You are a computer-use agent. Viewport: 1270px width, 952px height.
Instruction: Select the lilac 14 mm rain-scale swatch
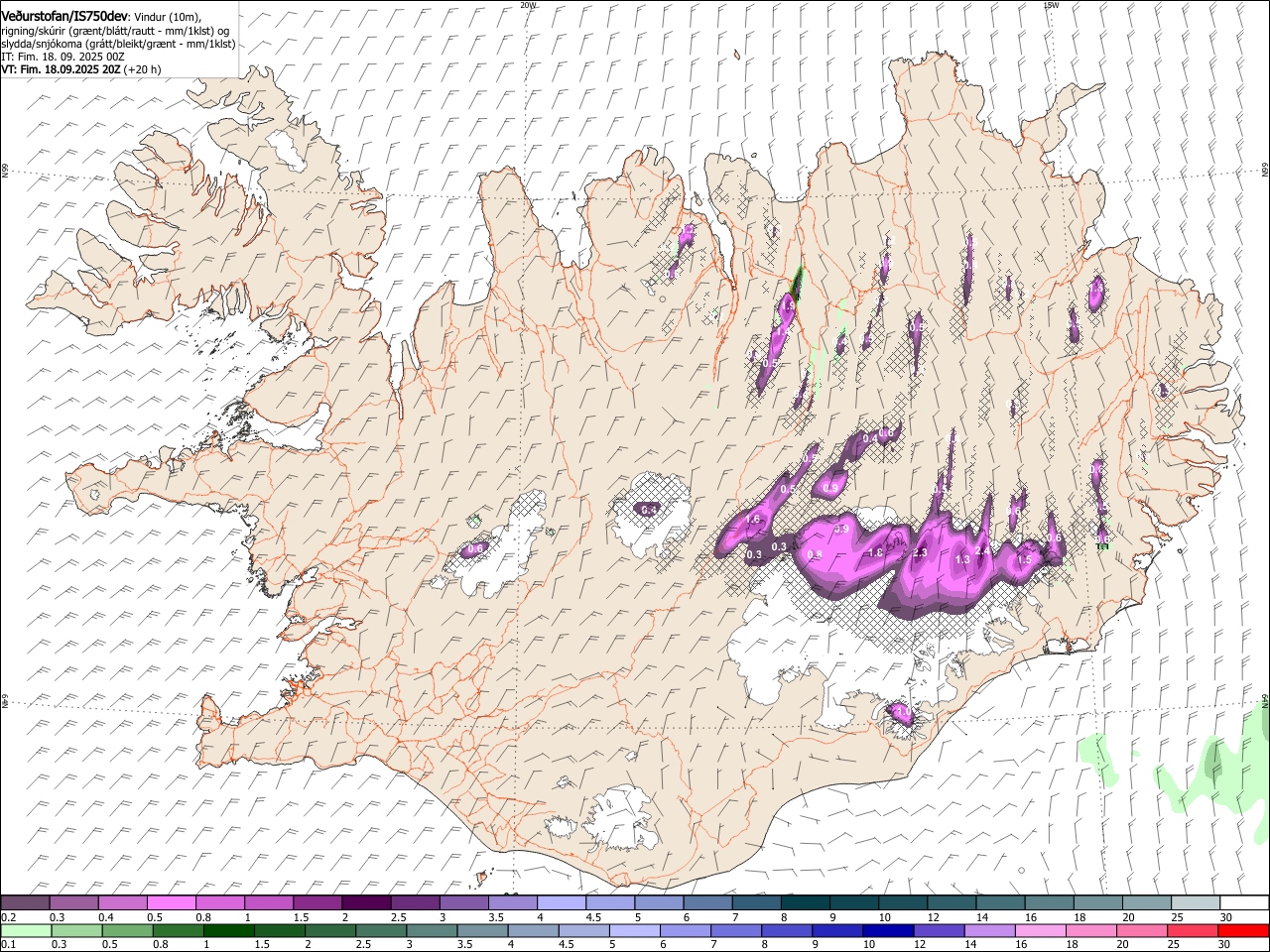coord(990,930)
